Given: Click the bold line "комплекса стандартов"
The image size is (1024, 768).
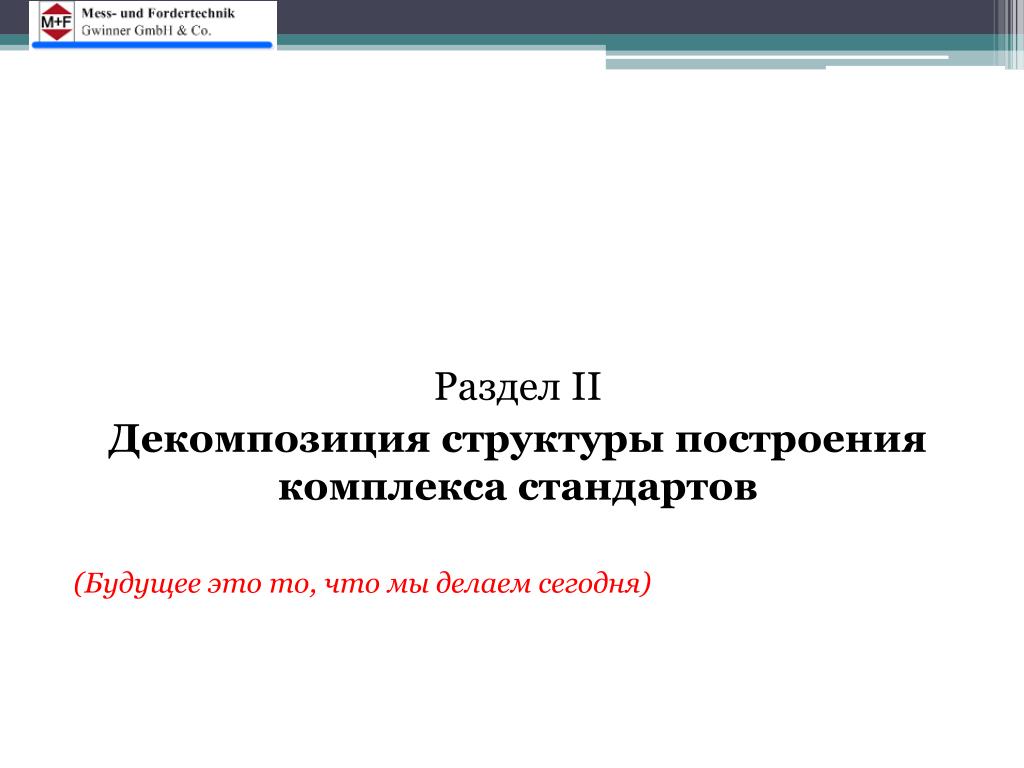Looking at the screenshot, I should tap(518, 488).
